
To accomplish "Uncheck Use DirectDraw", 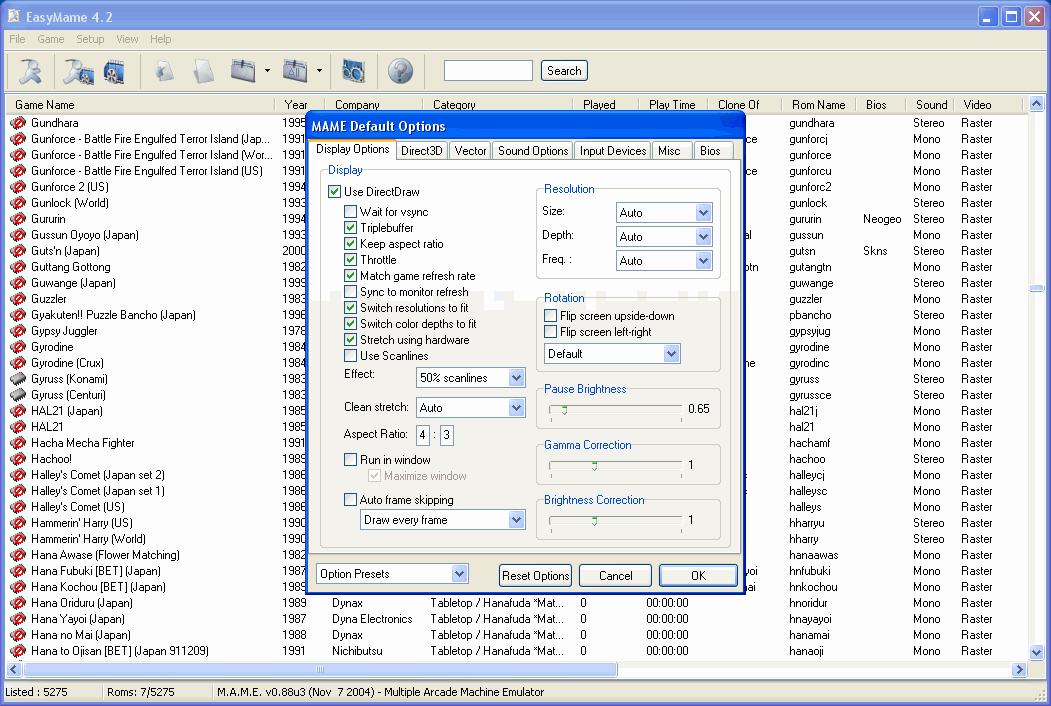I will coord(334,192).
